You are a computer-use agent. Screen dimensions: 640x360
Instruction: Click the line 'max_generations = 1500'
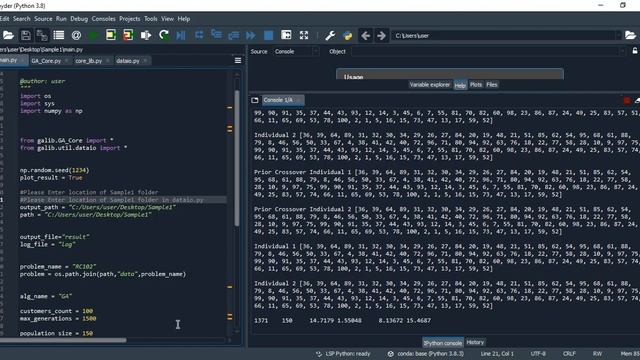click(x=58, y=318)
